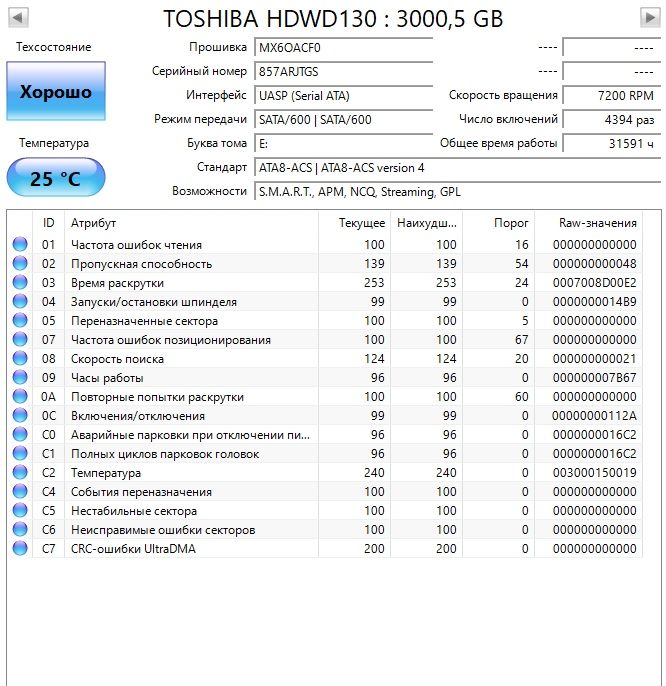Click the drive letter field E:

(344, 144)
